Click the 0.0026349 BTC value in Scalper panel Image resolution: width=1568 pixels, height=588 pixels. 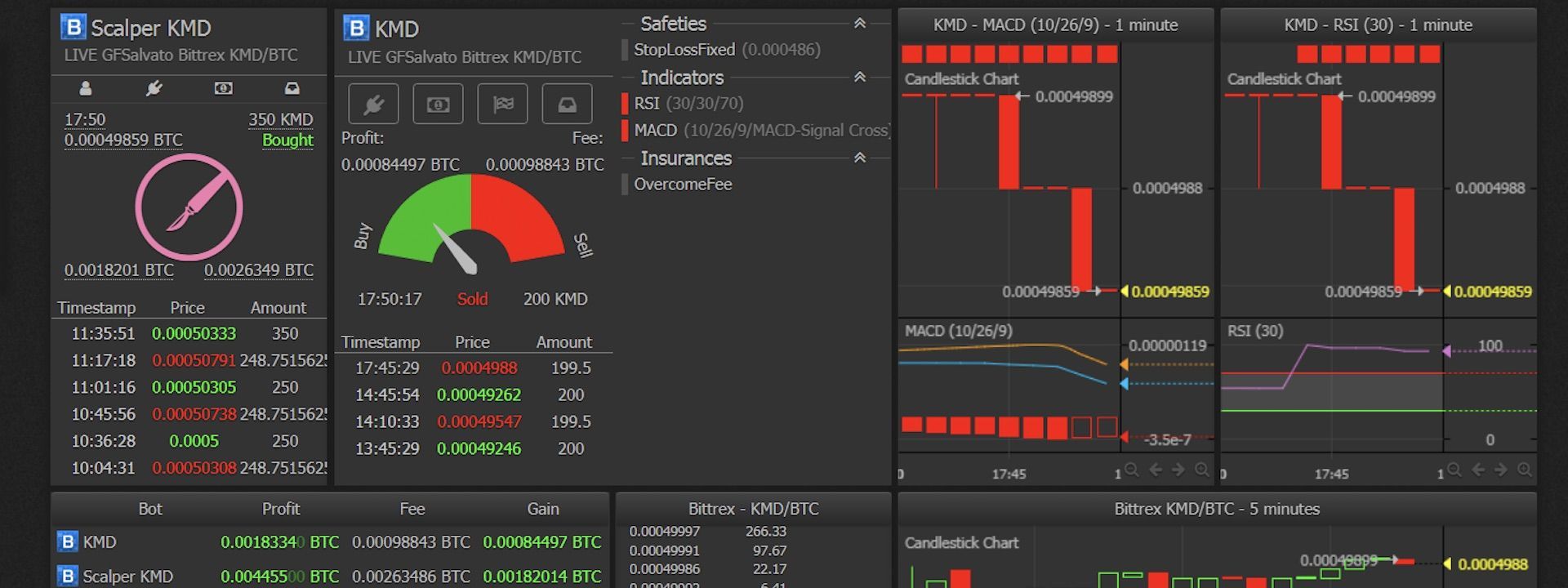(x=259, y=270)
